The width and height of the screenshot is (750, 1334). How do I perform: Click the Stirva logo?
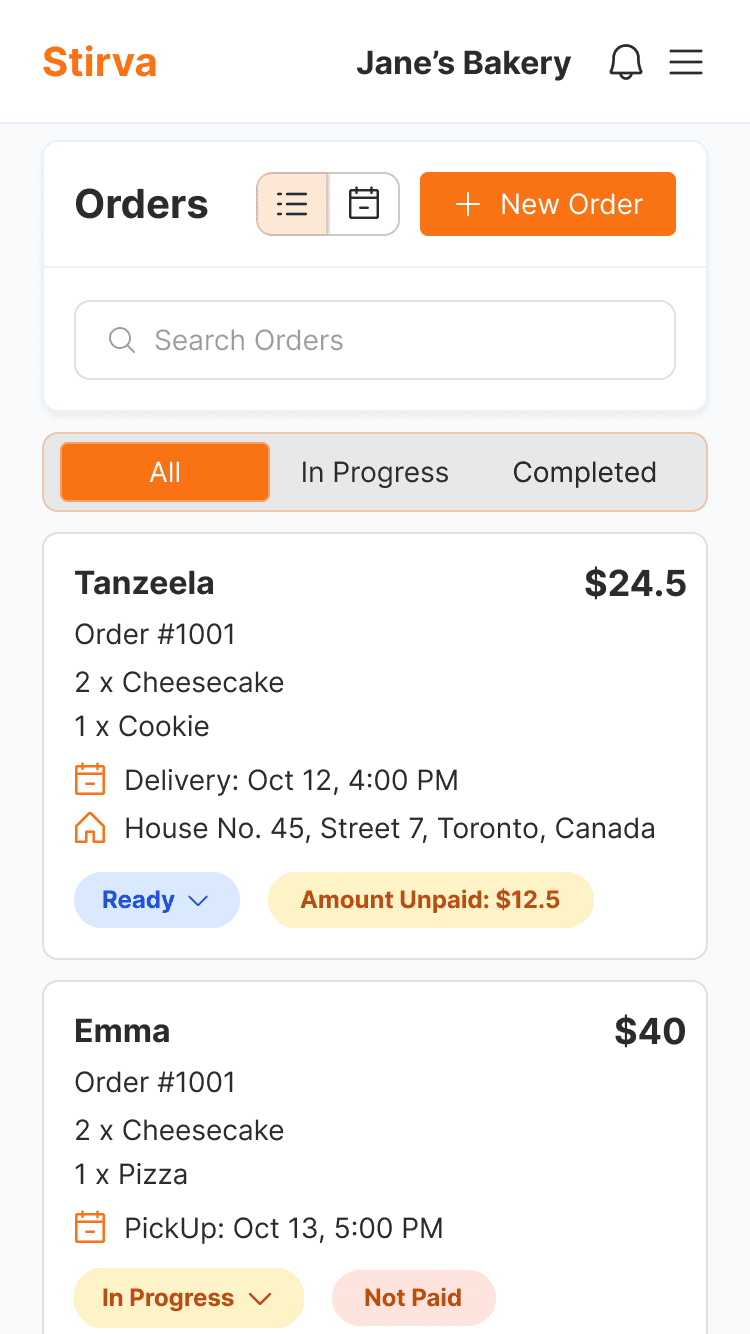tap(100, 62)
